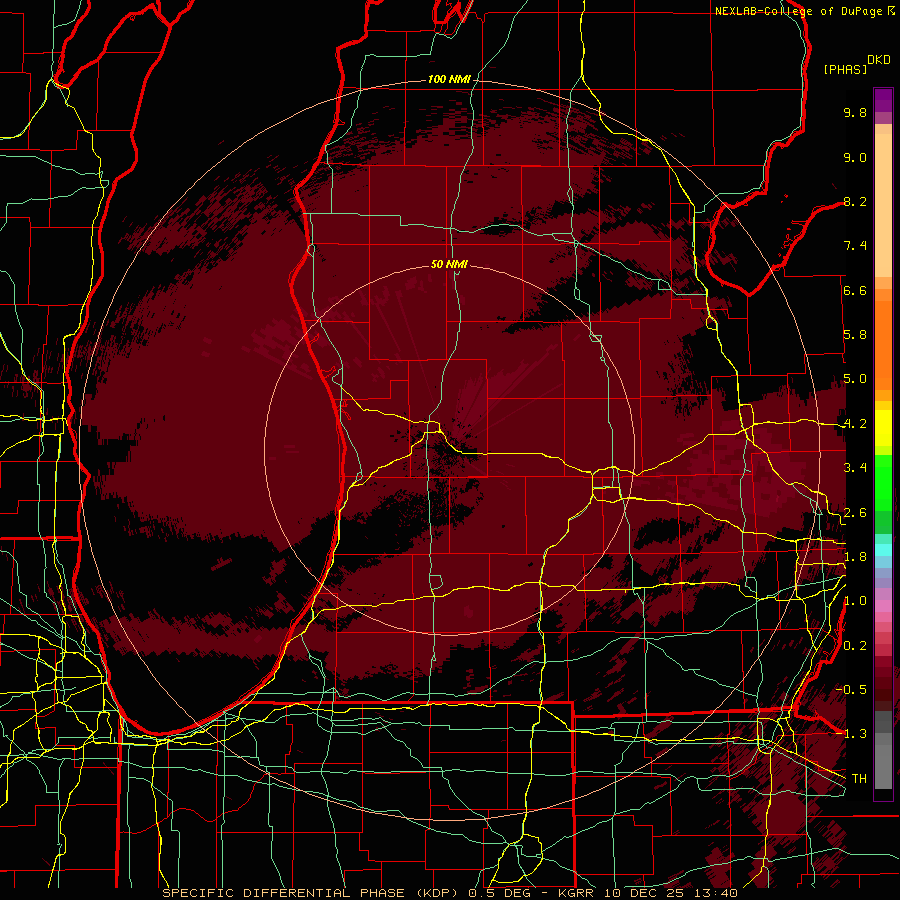This screenshot has width=900, height=900.
Task: Select the 1.8 legend value
Action: click(855, 557)
